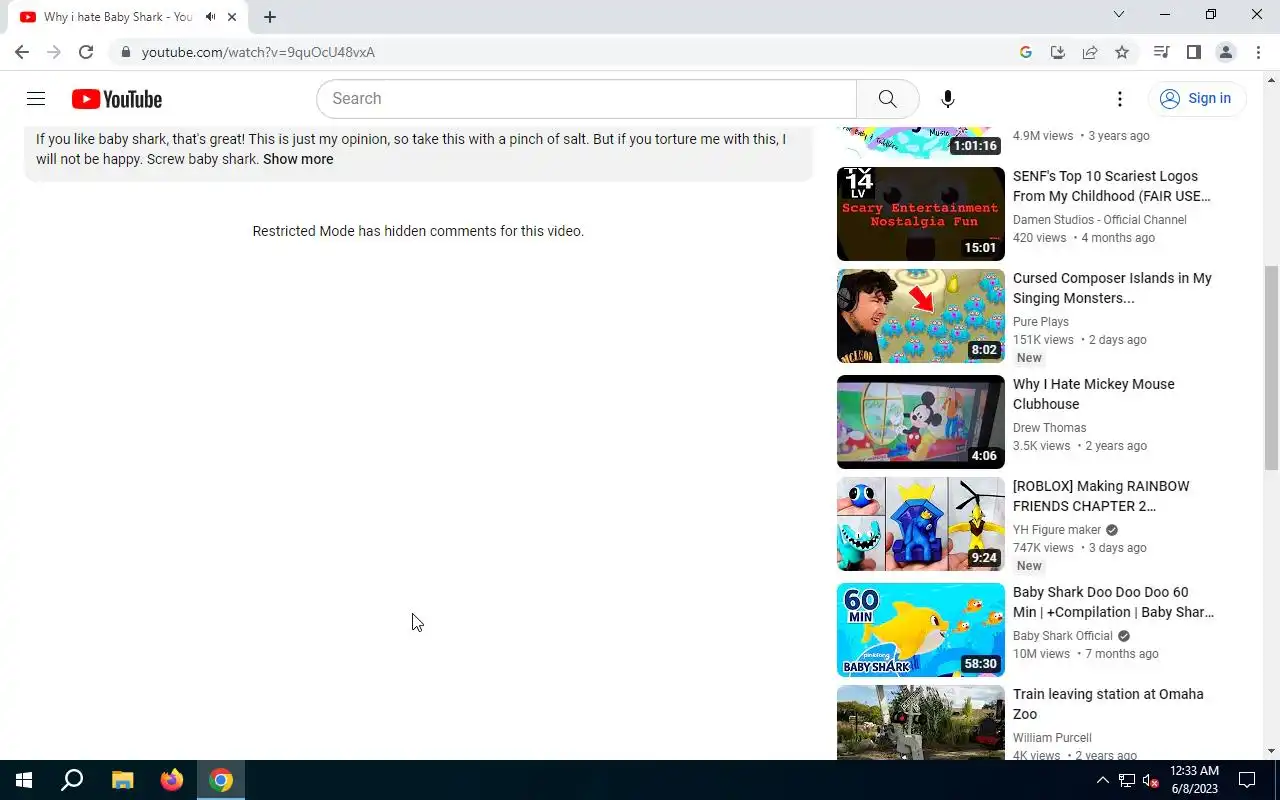Bookmark this page with the star icon
Image resolution: width=1280 pixels, height=800 pixels.
[x=1122, y=52]
